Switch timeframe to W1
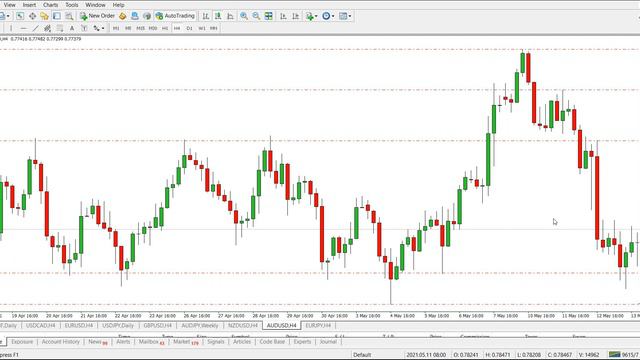This screenshot has width=640, height=360. click(x=202, y=28)
